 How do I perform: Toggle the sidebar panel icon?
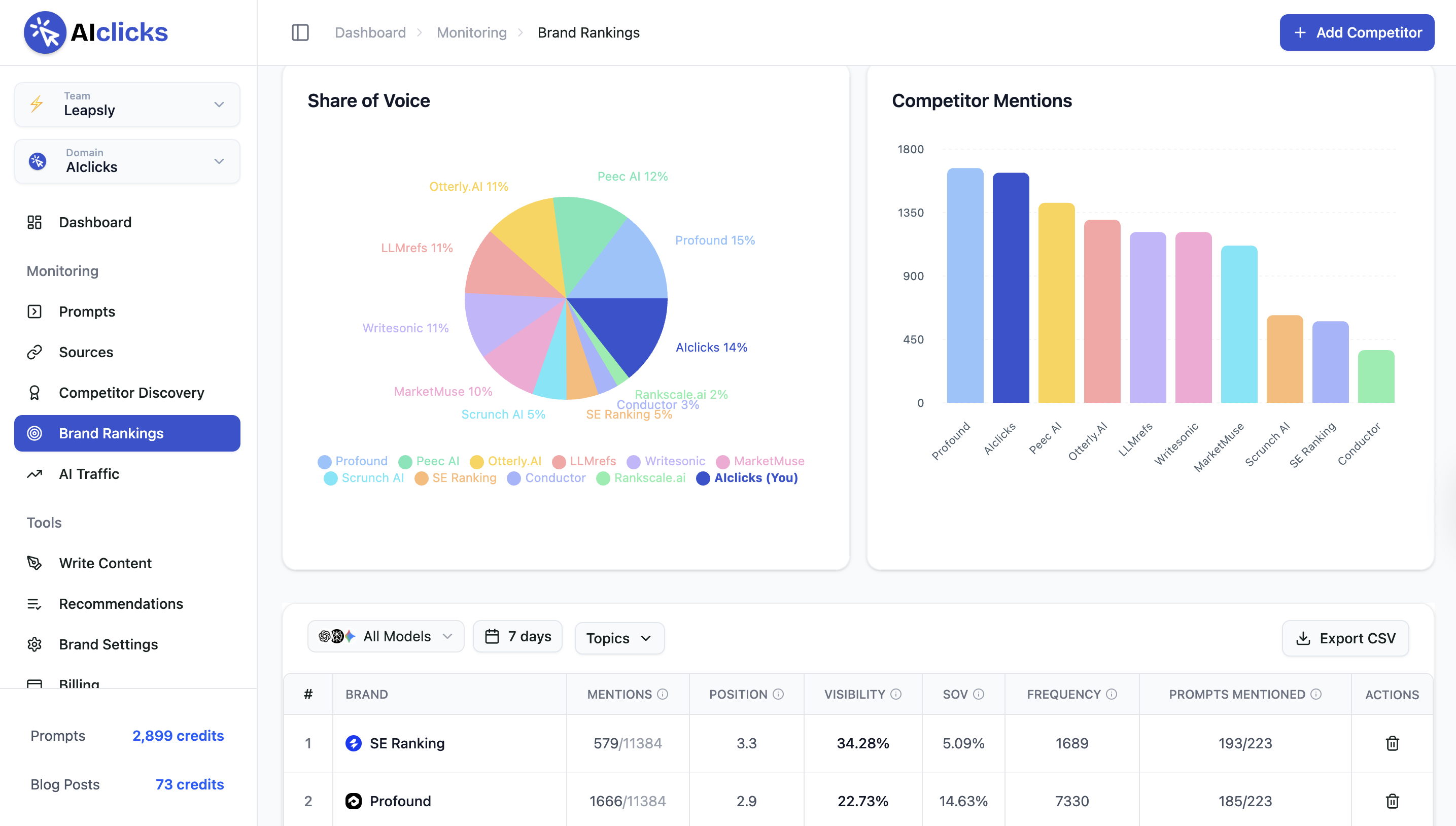(x=300, y=32)
